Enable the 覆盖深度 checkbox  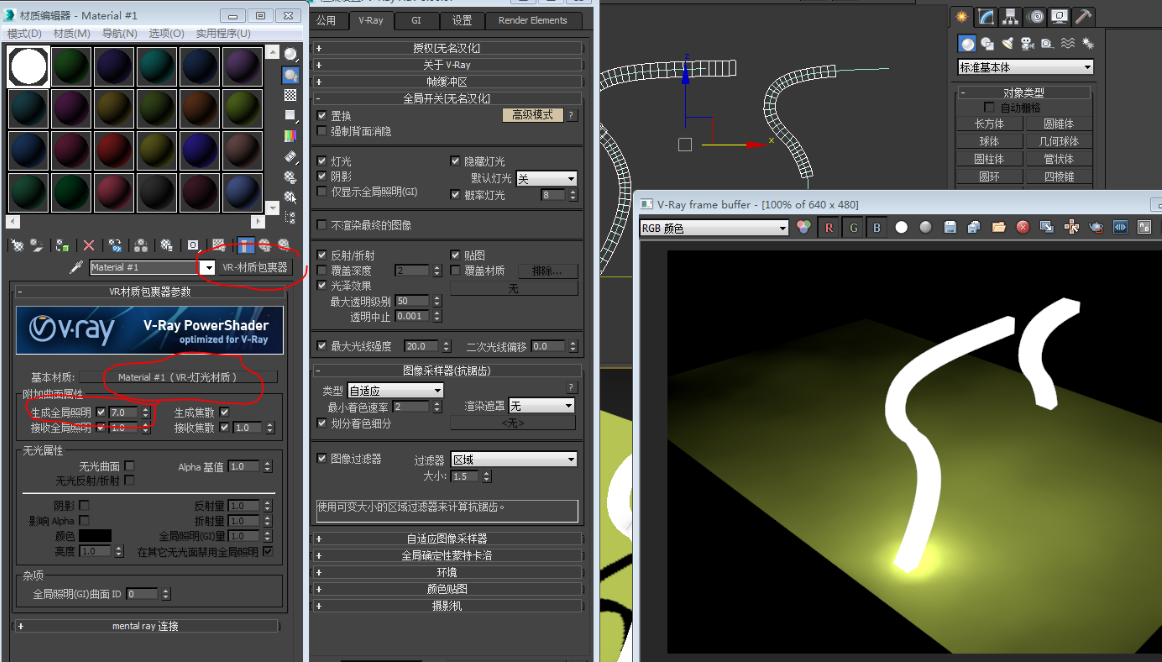coord(320,269)
